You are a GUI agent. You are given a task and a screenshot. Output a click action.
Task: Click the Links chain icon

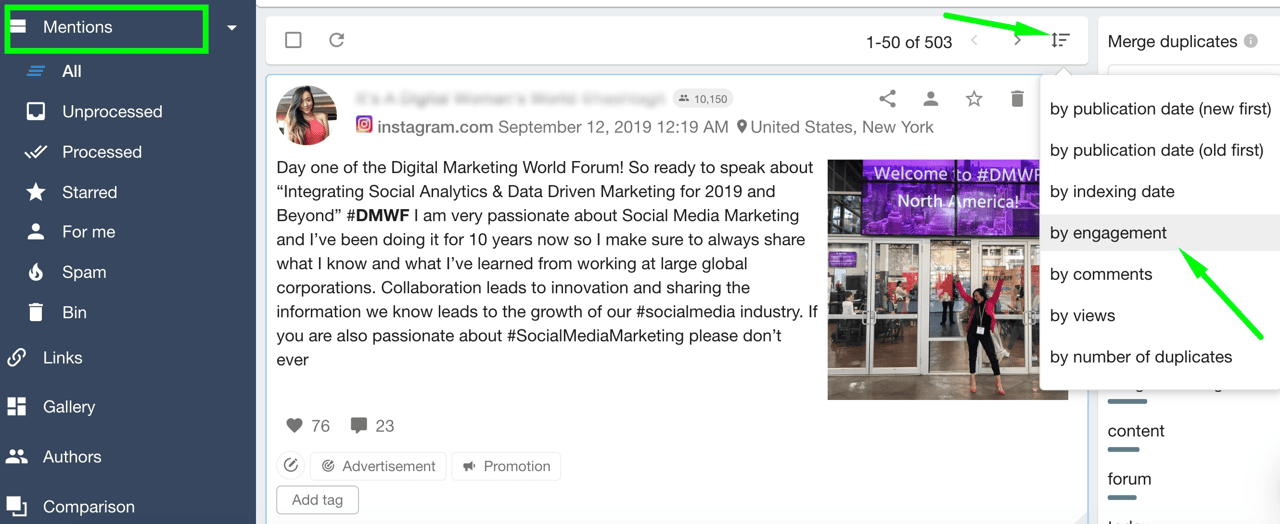point(17,357)
